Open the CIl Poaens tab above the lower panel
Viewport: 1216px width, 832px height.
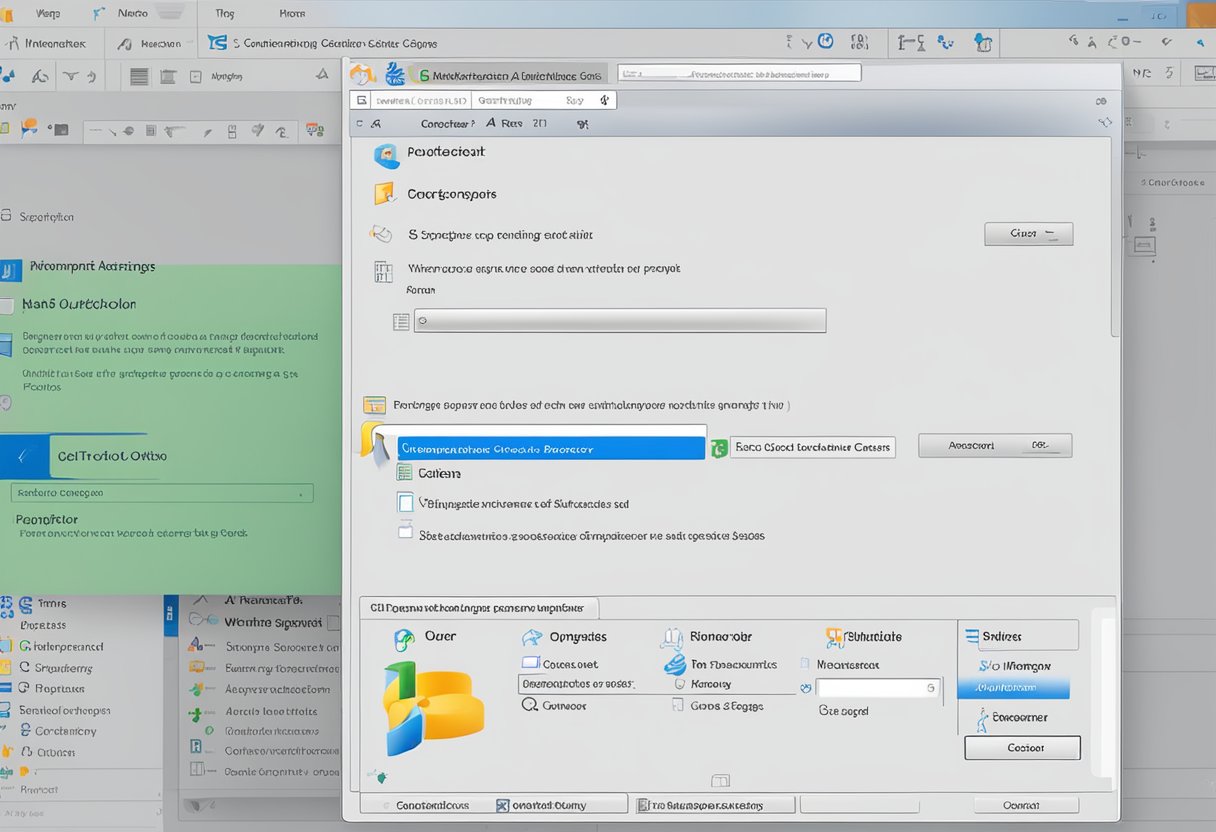[x=478, y=607]
